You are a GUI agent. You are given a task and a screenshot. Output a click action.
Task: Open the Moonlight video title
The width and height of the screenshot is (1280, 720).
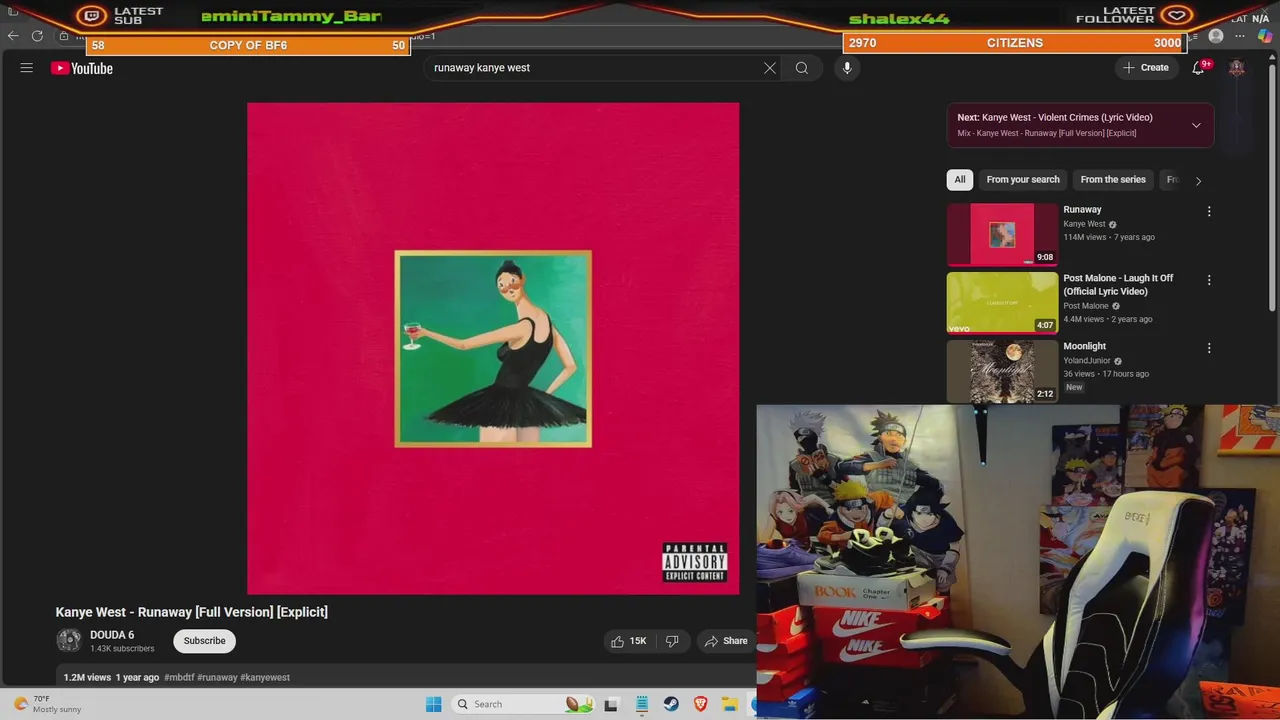click(x=1084, y=346)
